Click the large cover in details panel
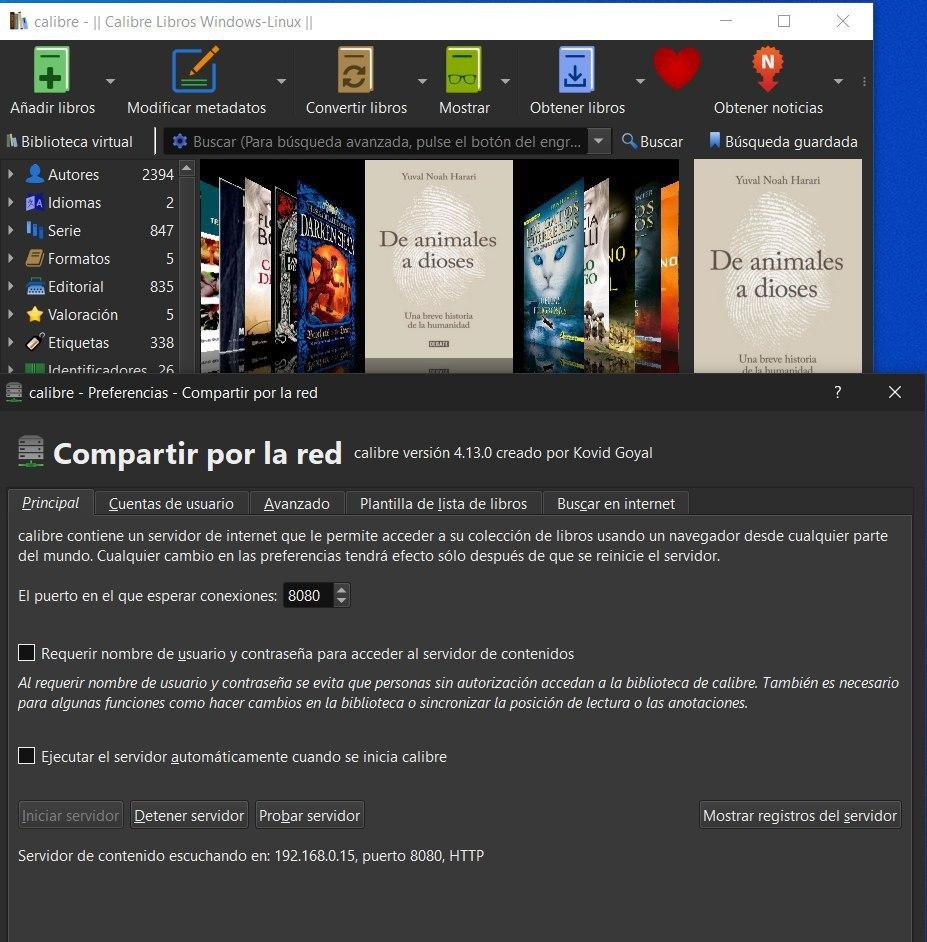This screenshot has width=927, height=942. click(x=777, y=266)
